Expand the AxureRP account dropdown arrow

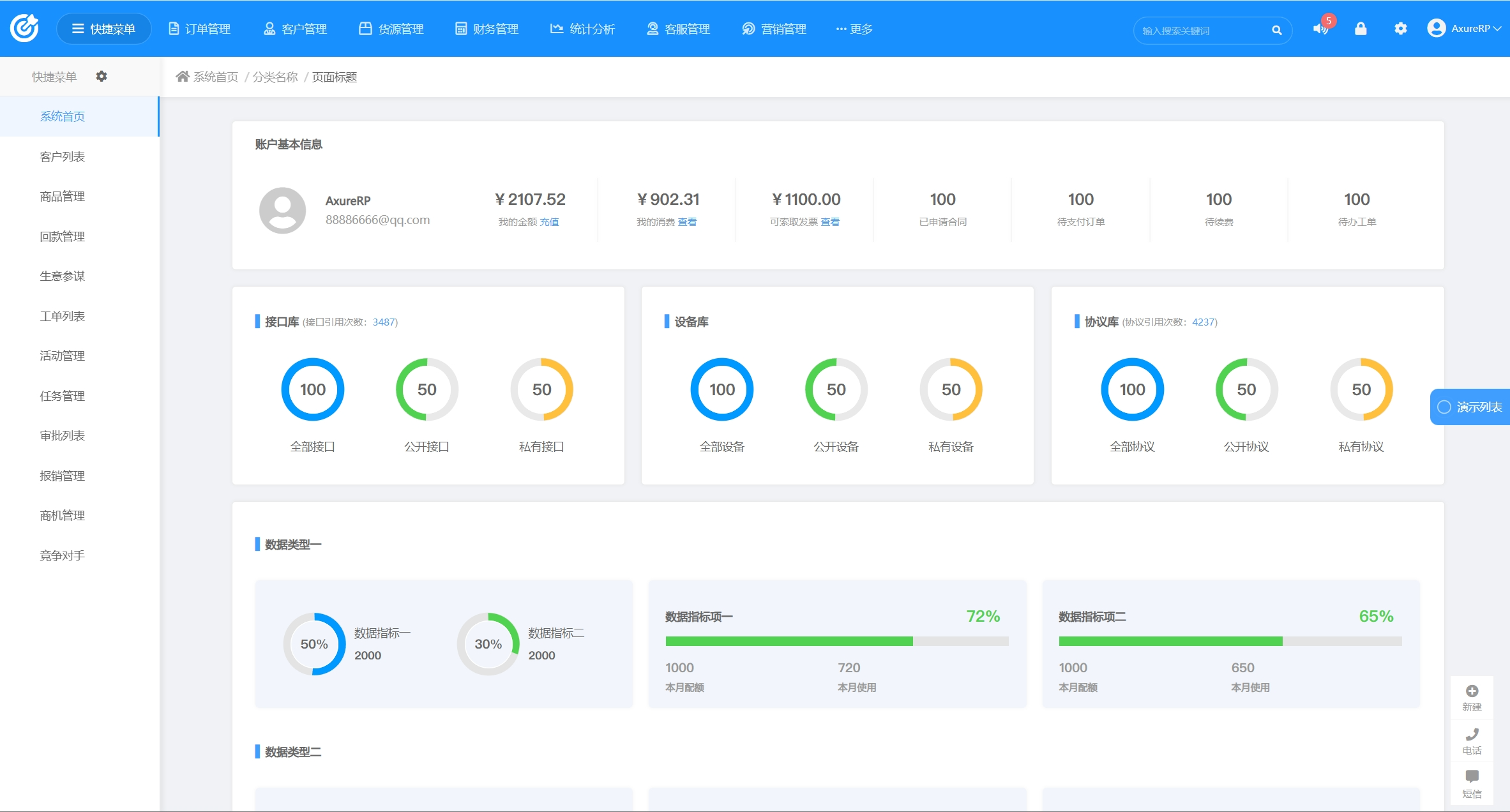(x=1497, y=28)
